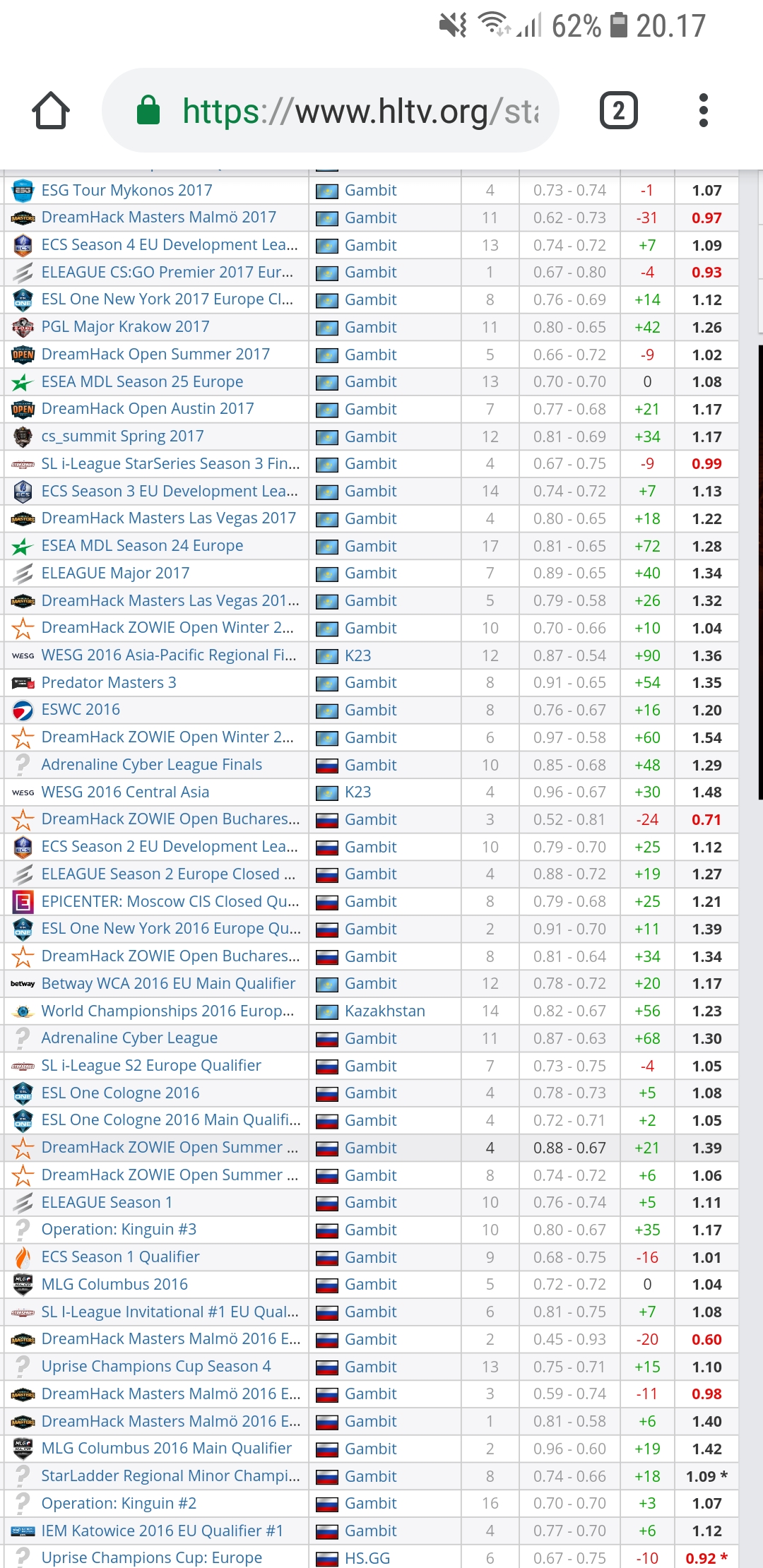Open Adrenaline Cyber League Finals link
763x1568 pixels.
pos(152,764)
